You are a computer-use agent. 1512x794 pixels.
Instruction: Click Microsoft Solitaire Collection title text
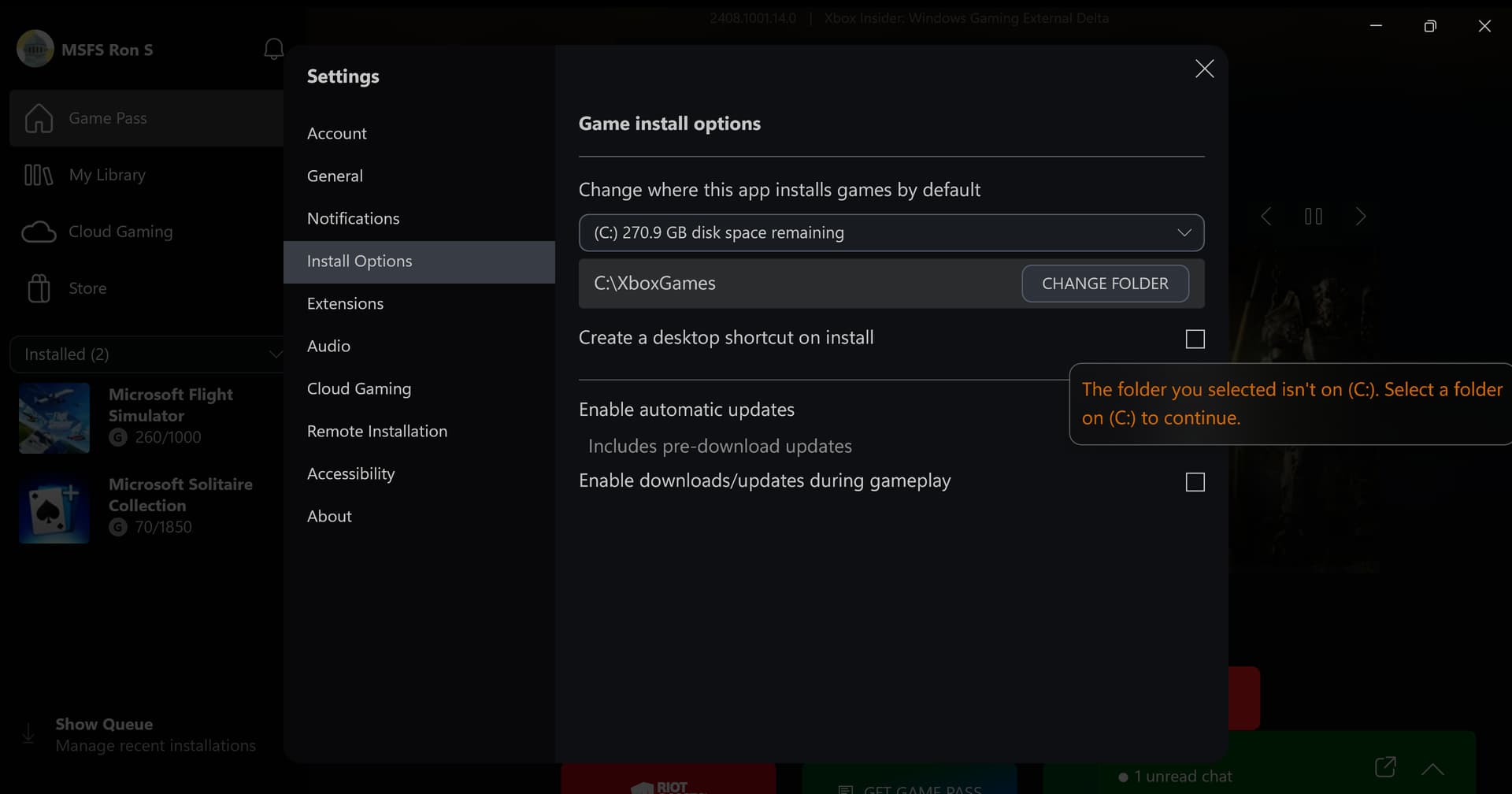(180, 495)
